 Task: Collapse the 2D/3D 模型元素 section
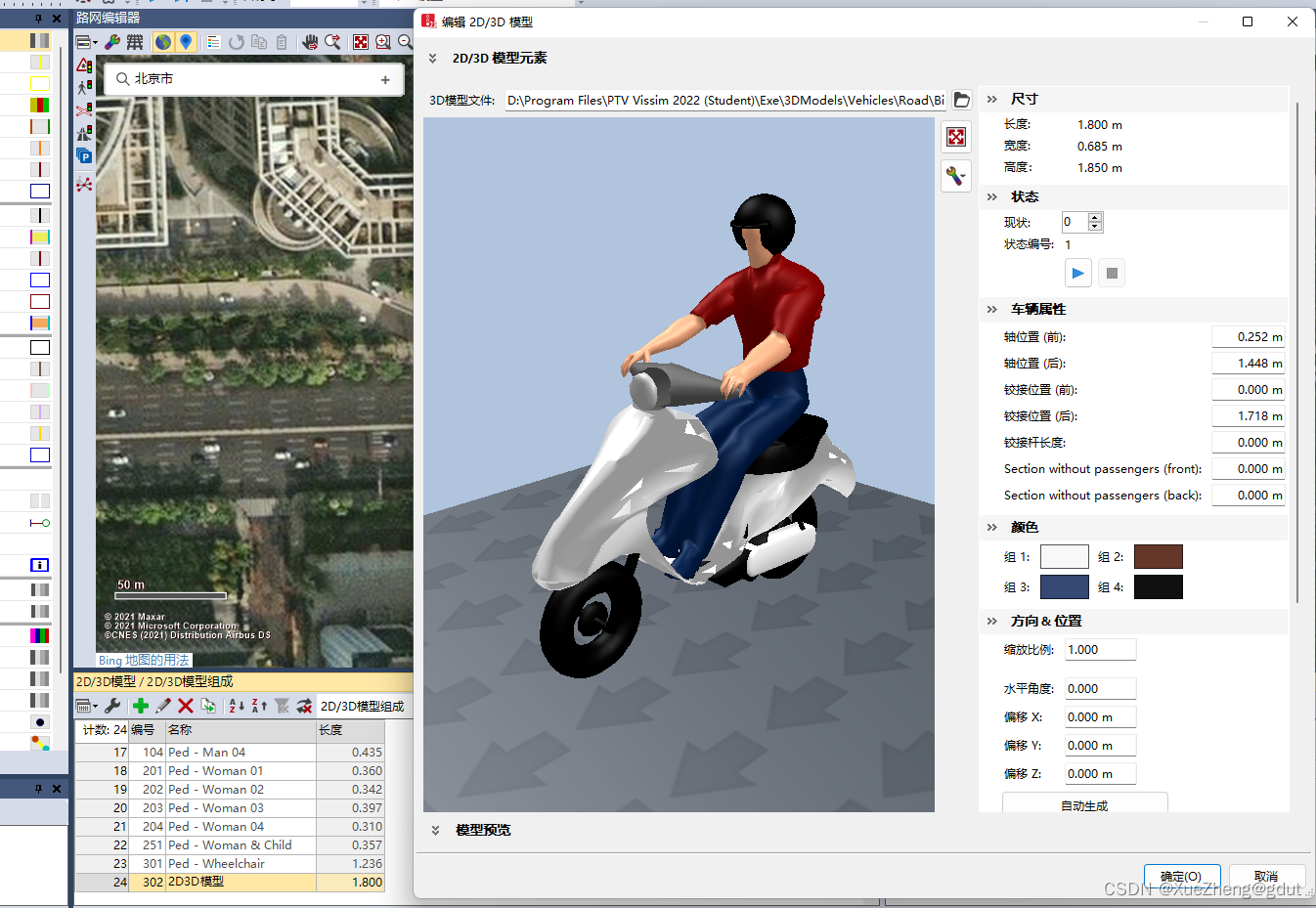pyautogui.click(x=432, y=59)
